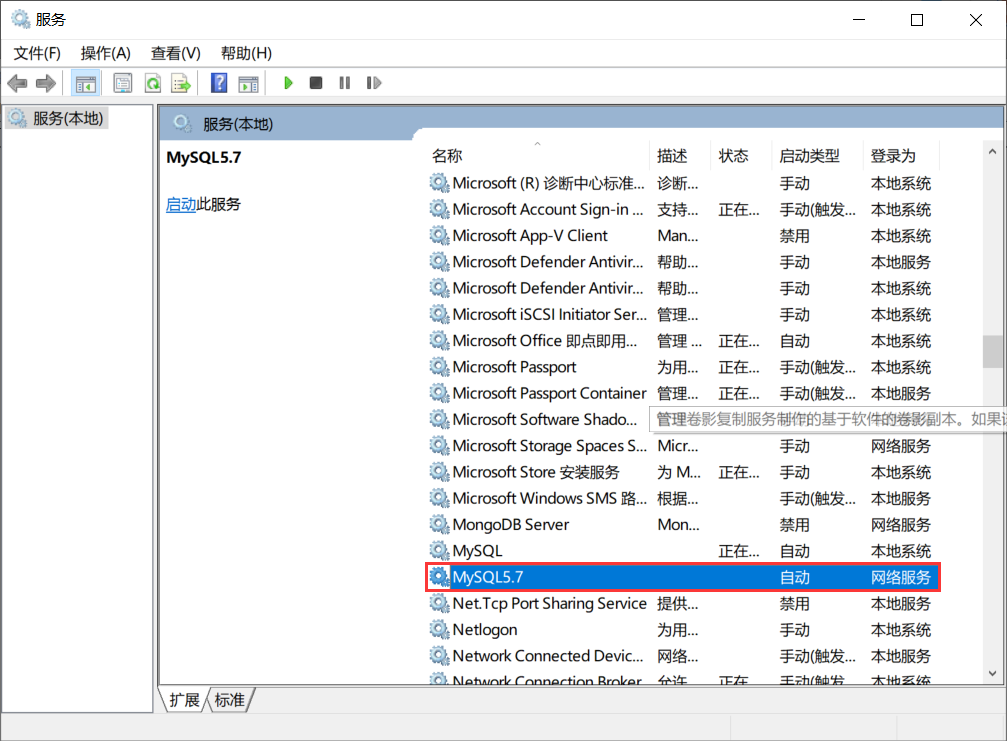This screenshot has height=741, width=1007.
Task: Open the 帮助(H) menu
Action: (247, 53)
